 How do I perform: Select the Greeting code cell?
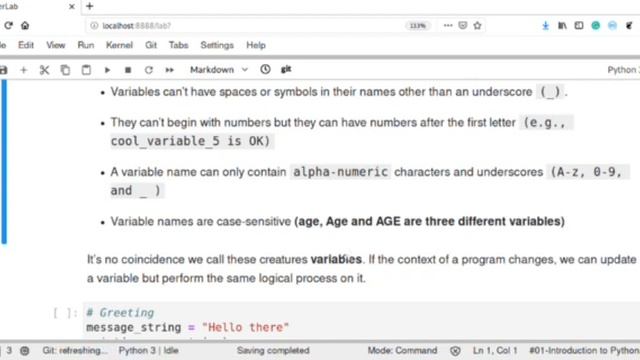click(361, 320)
